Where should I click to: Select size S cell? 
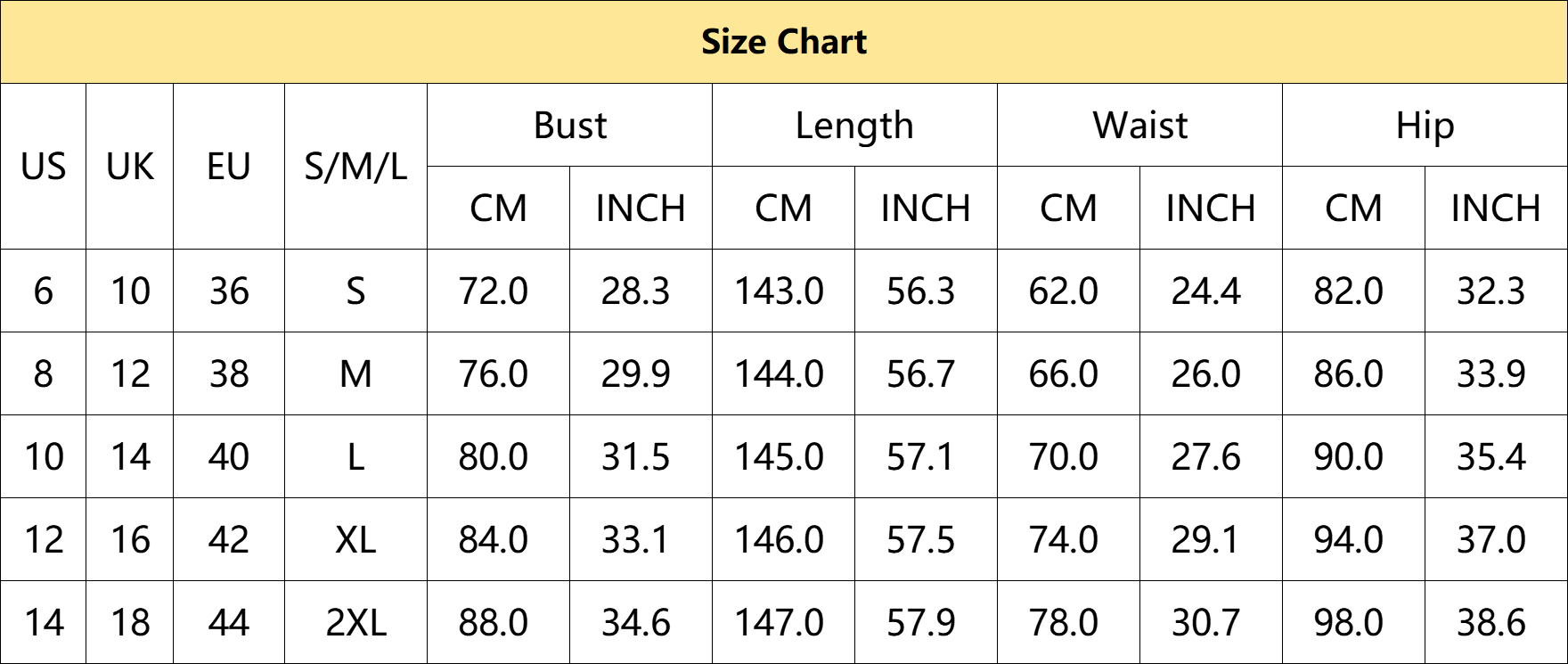coord(356,291)
